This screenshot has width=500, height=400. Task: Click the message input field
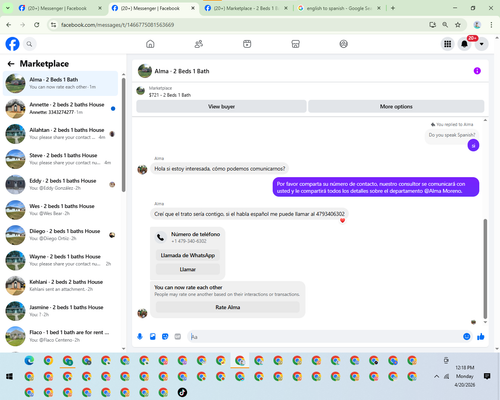[x=325, y=337]
